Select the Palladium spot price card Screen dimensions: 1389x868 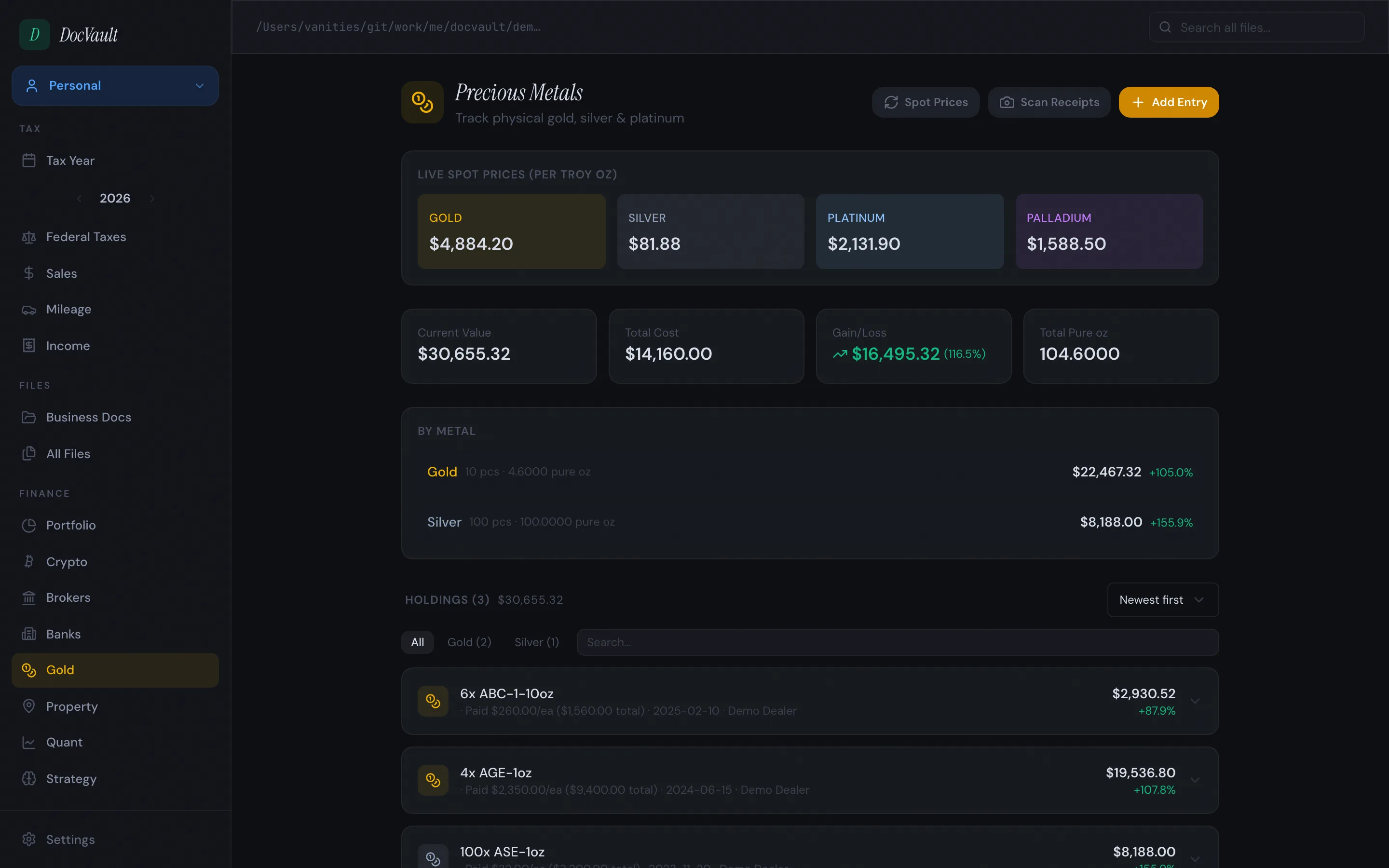(1109, 231)
